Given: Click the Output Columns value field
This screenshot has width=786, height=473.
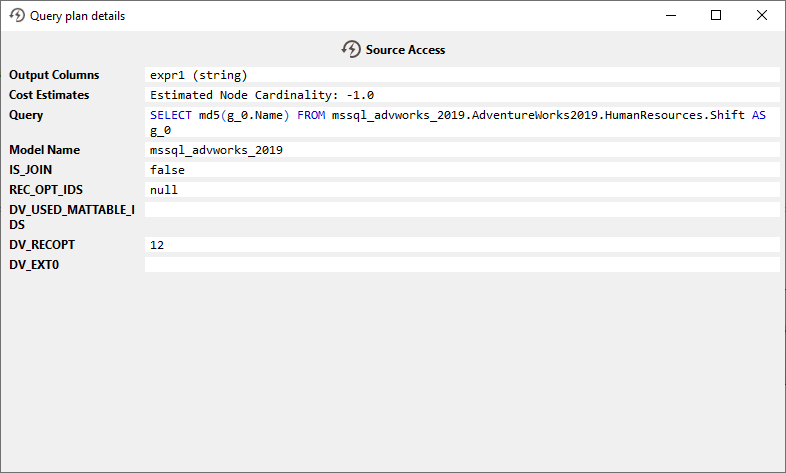Looking at the screenshot, I should click(x=461, y=75).
